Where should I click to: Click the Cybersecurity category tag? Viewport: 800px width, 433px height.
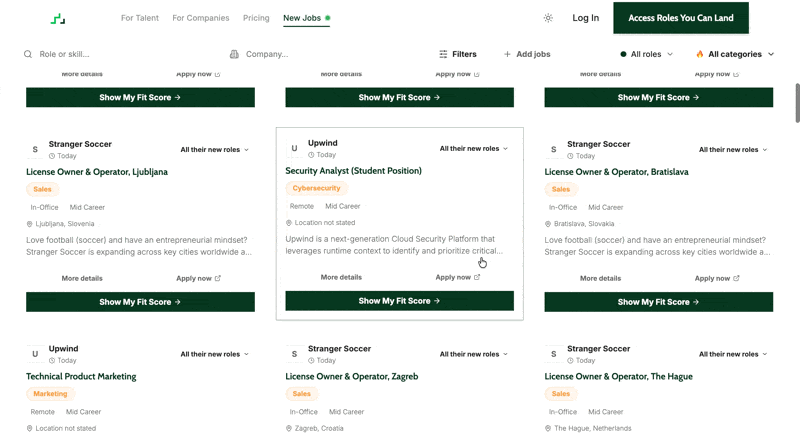tap(316, 188)
